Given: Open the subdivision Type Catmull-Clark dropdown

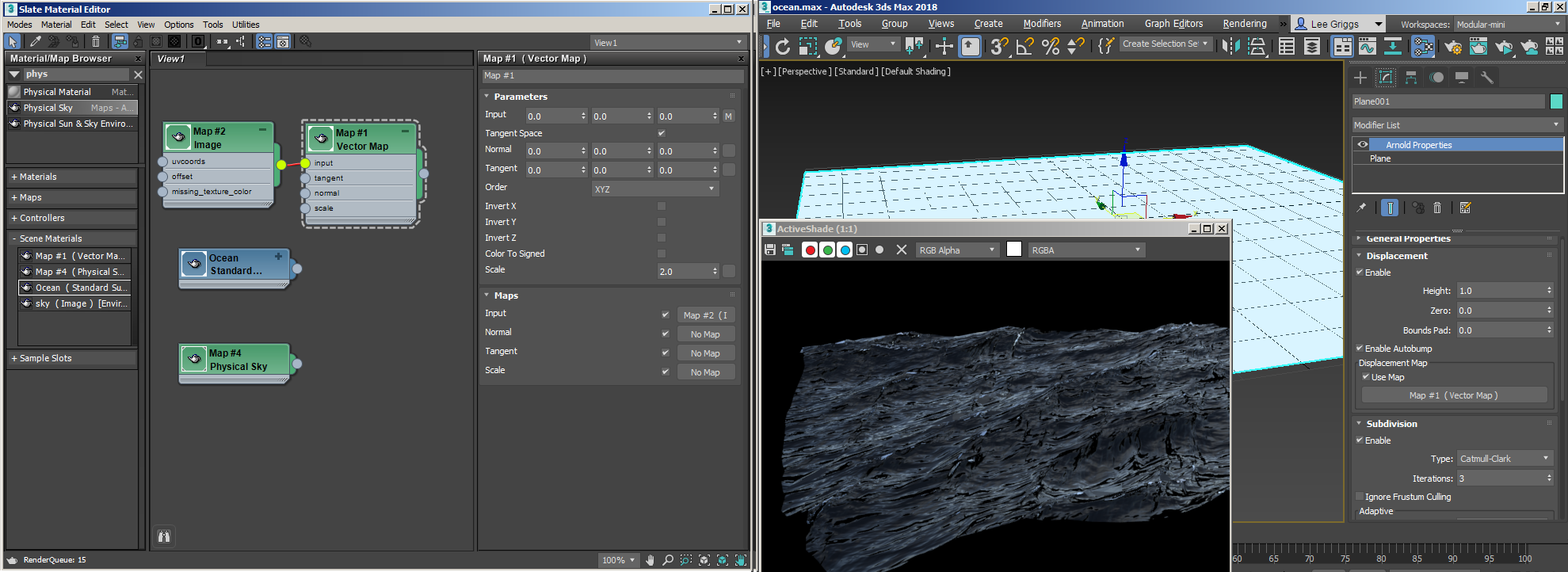Looking at the screenshot, I should point(1505,459).
